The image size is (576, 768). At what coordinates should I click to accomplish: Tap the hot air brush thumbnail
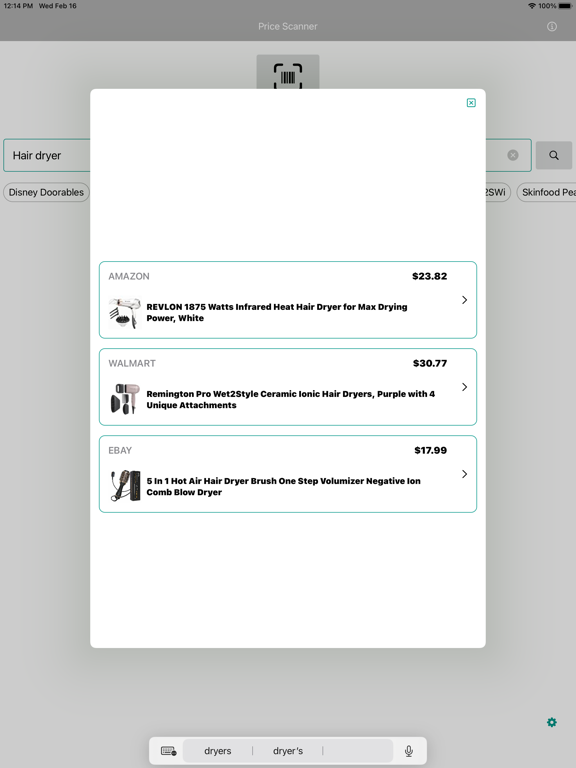tap(125, 486)
